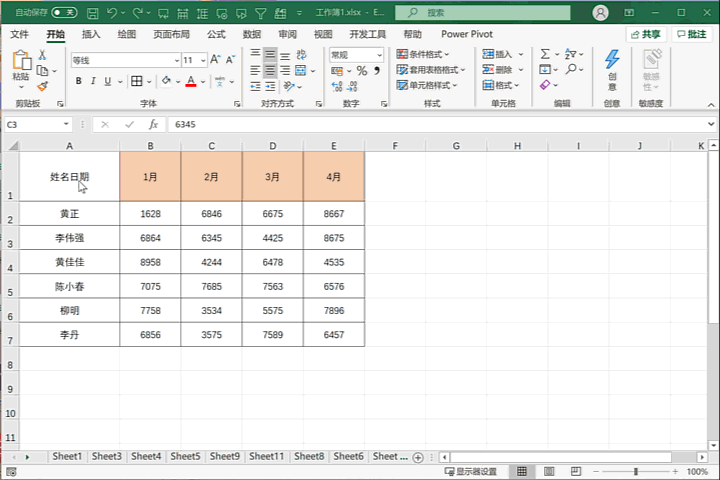
Task: Open the Conditional Formatting dropdown
Action: click(x=423, y=54)
